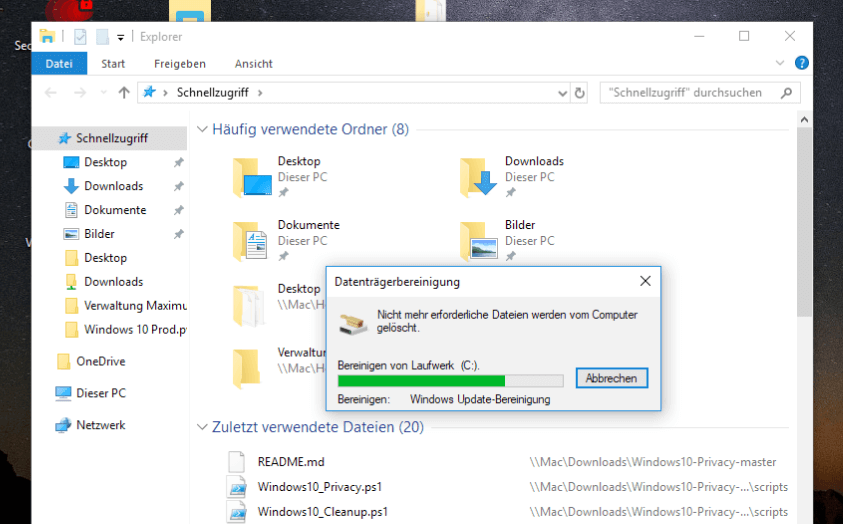Click the pin icon beside sidebar Bilder
Image resolution: width=843 pixels, height=524 pixels.
pos(178,234)
